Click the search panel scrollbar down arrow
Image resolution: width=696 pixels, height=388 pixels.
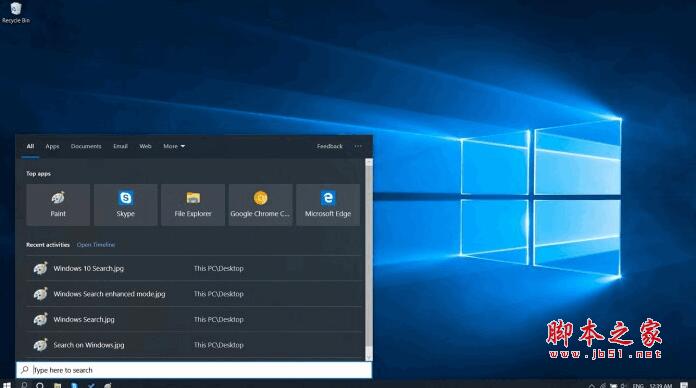tap(368, 357)
